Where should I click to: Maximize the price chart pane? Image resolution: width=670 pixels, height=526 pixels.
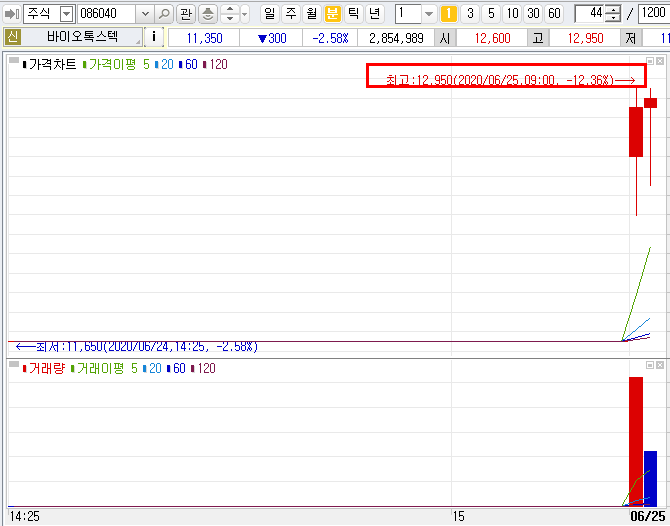click(x=650, y=61)
